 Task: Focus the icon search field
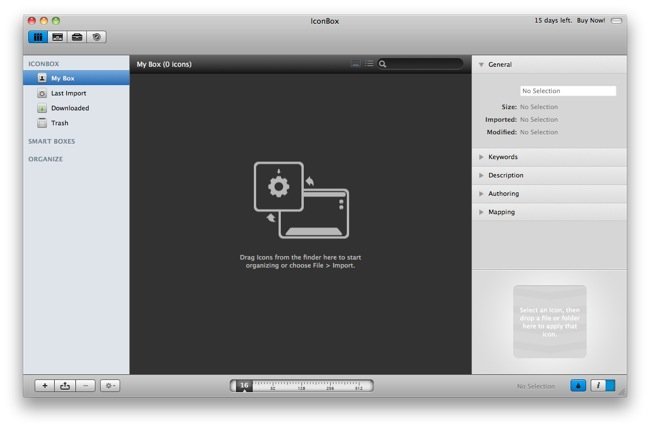(420, 64)
